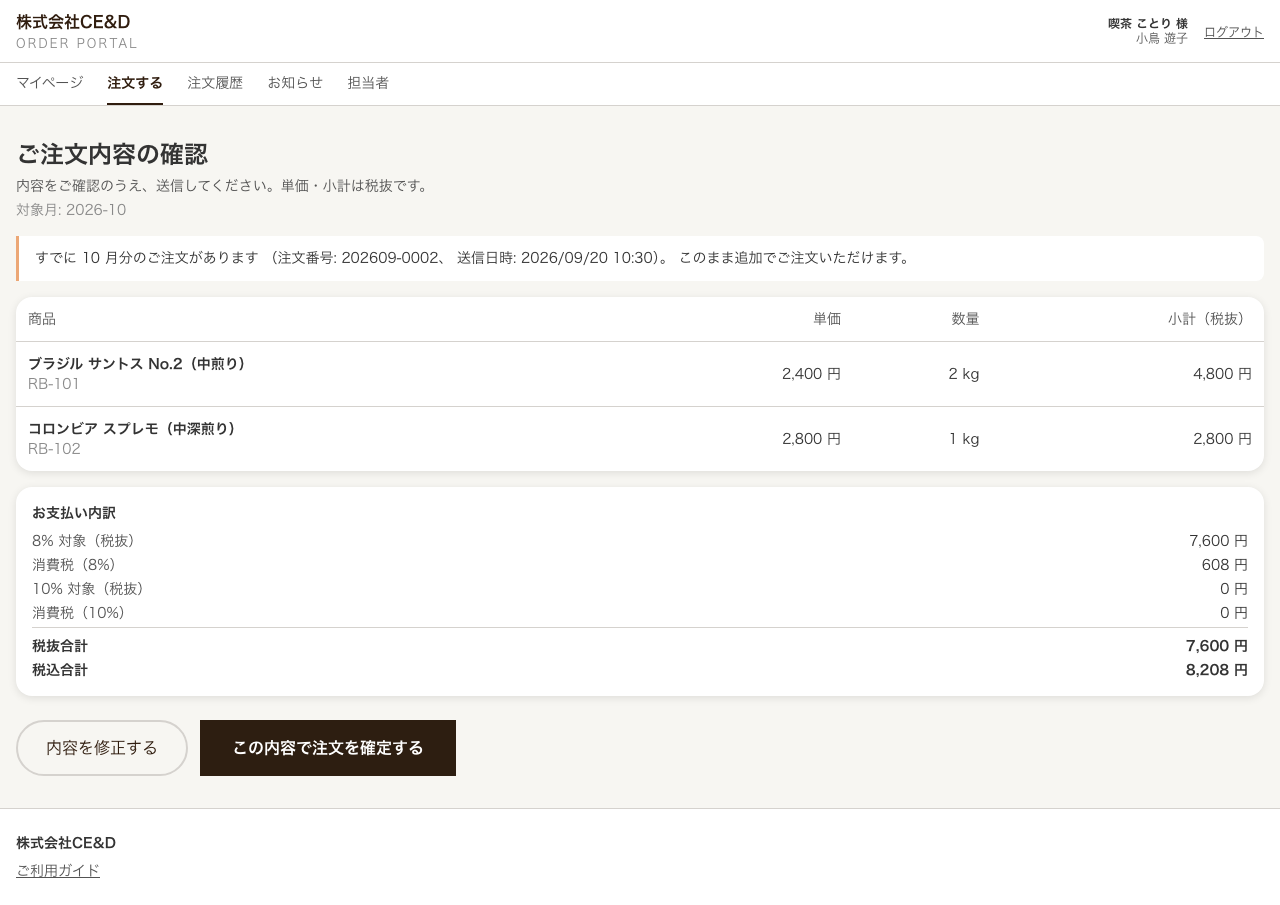The image size is (1280, 905).
Task: Click the 4,800 円 subtotal cell
Action: pos(1222,374)
